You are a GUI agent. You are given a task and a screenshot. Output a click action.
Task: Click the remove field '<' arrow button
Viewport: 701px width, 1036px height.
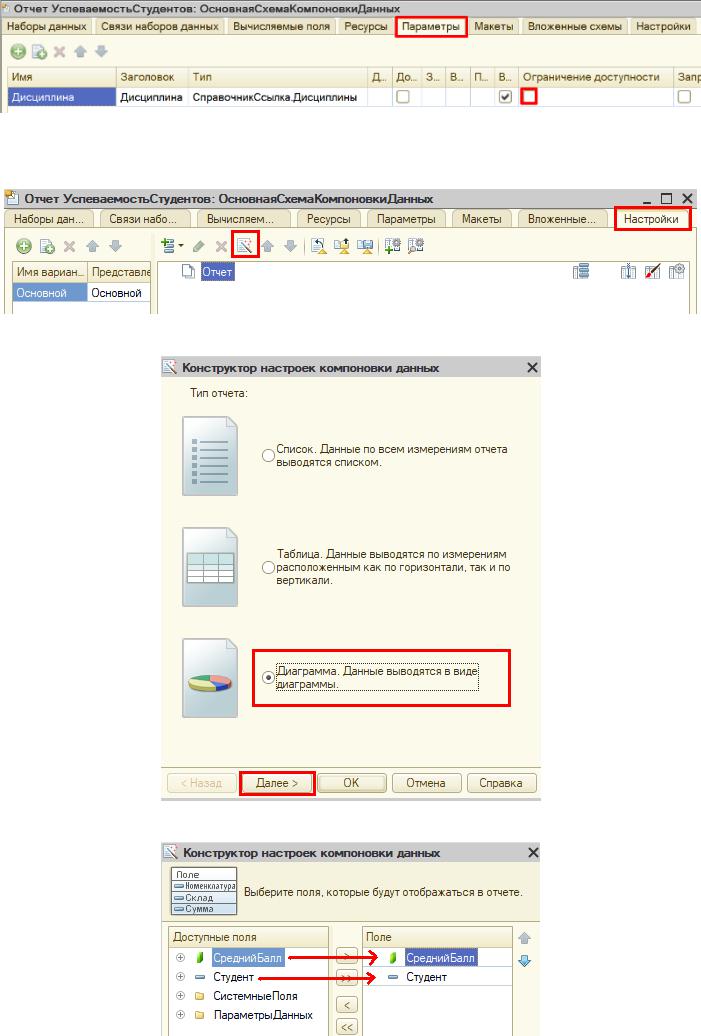tap(345, 1004)
